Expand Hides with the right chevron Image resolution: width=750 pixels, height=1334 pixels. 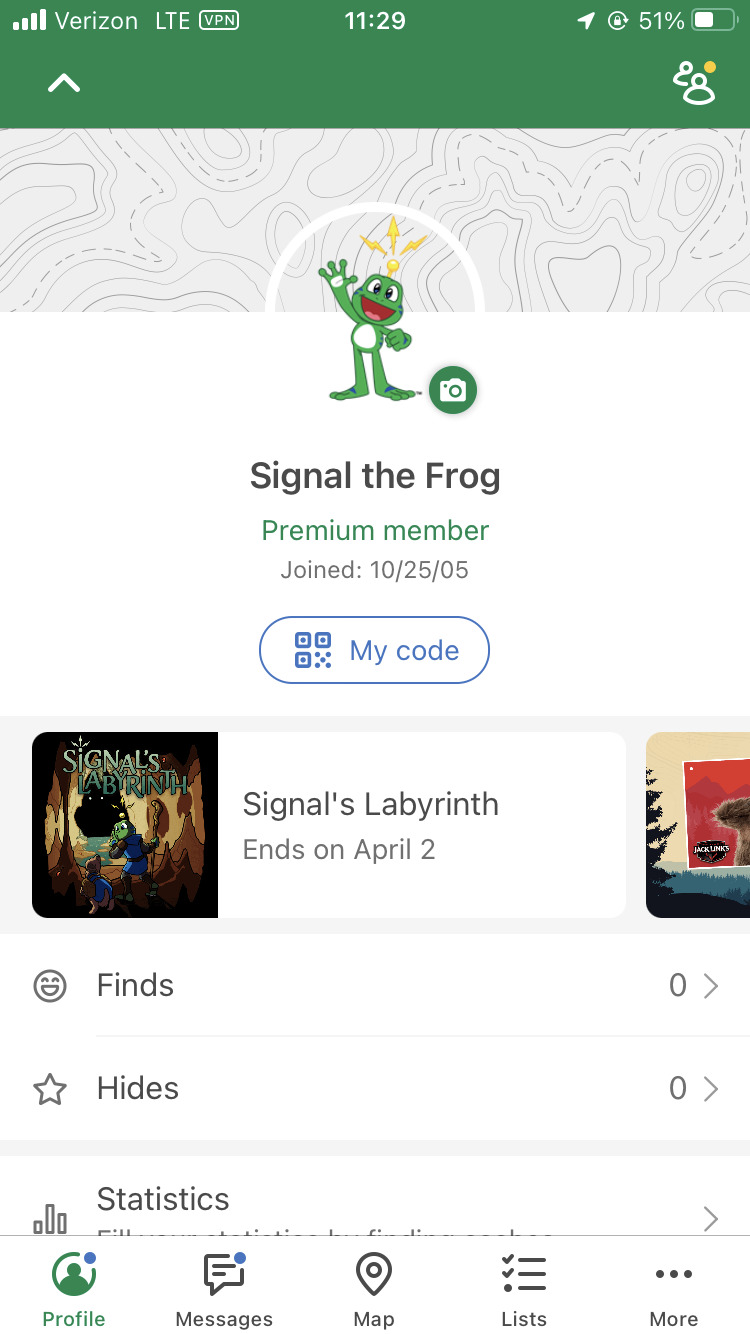click(x=711, y=1089)
